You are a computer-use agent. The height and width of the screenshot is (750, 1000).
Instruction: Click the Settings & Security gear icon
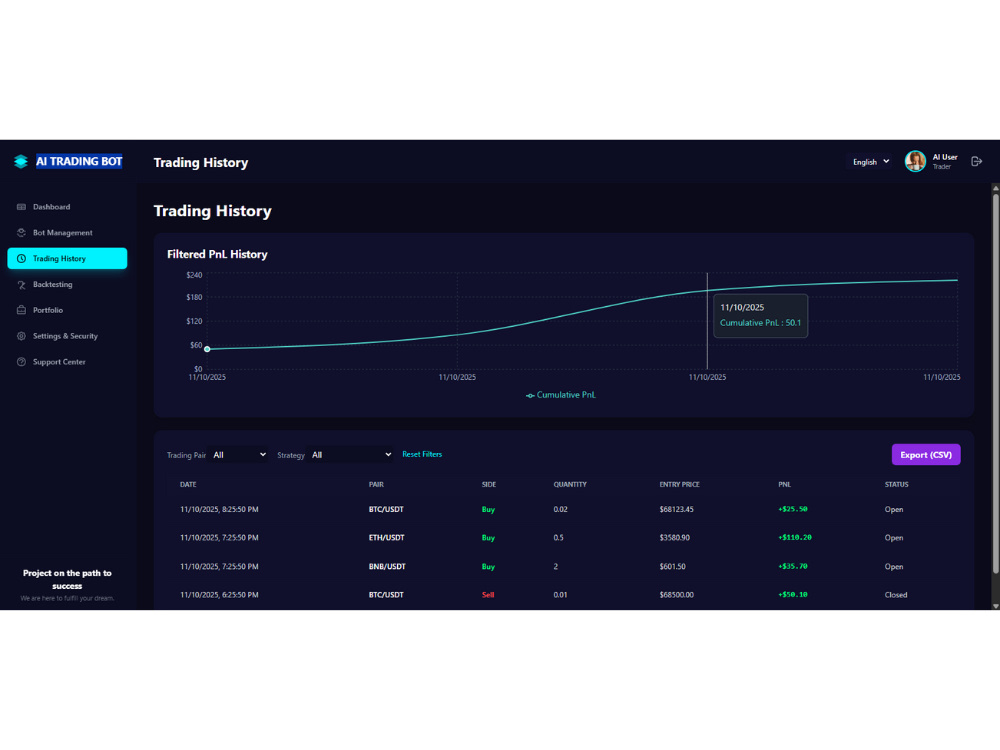tap(21, 336)
